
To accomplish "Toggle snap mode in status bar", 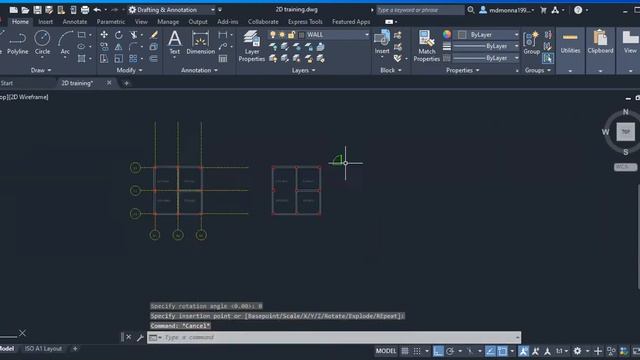I will (x=417, y=351).
